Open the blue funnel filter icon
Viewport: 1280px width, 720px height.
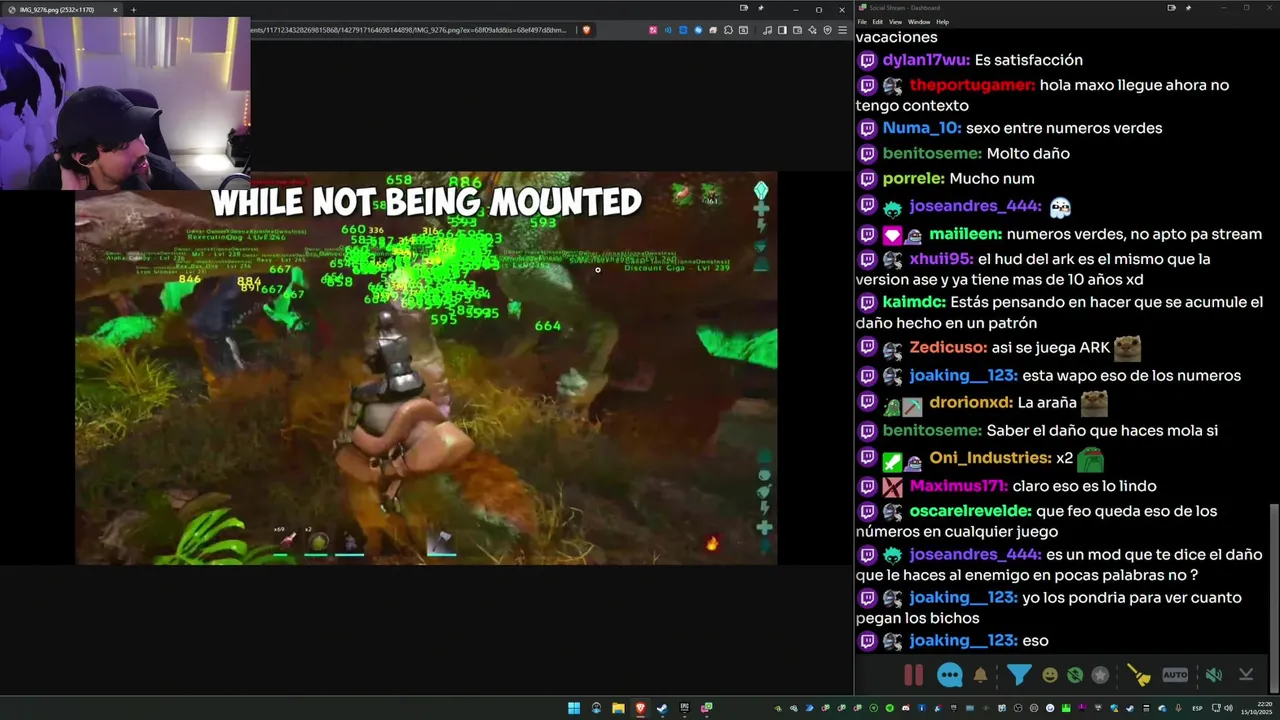1019,675
